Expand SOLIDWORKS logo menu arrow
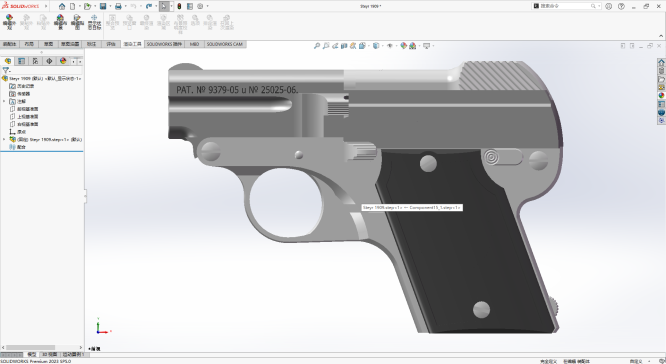Image resolution: width=666 pixels, height=364 pixels. pyautogui.click(x=45, y=6)
